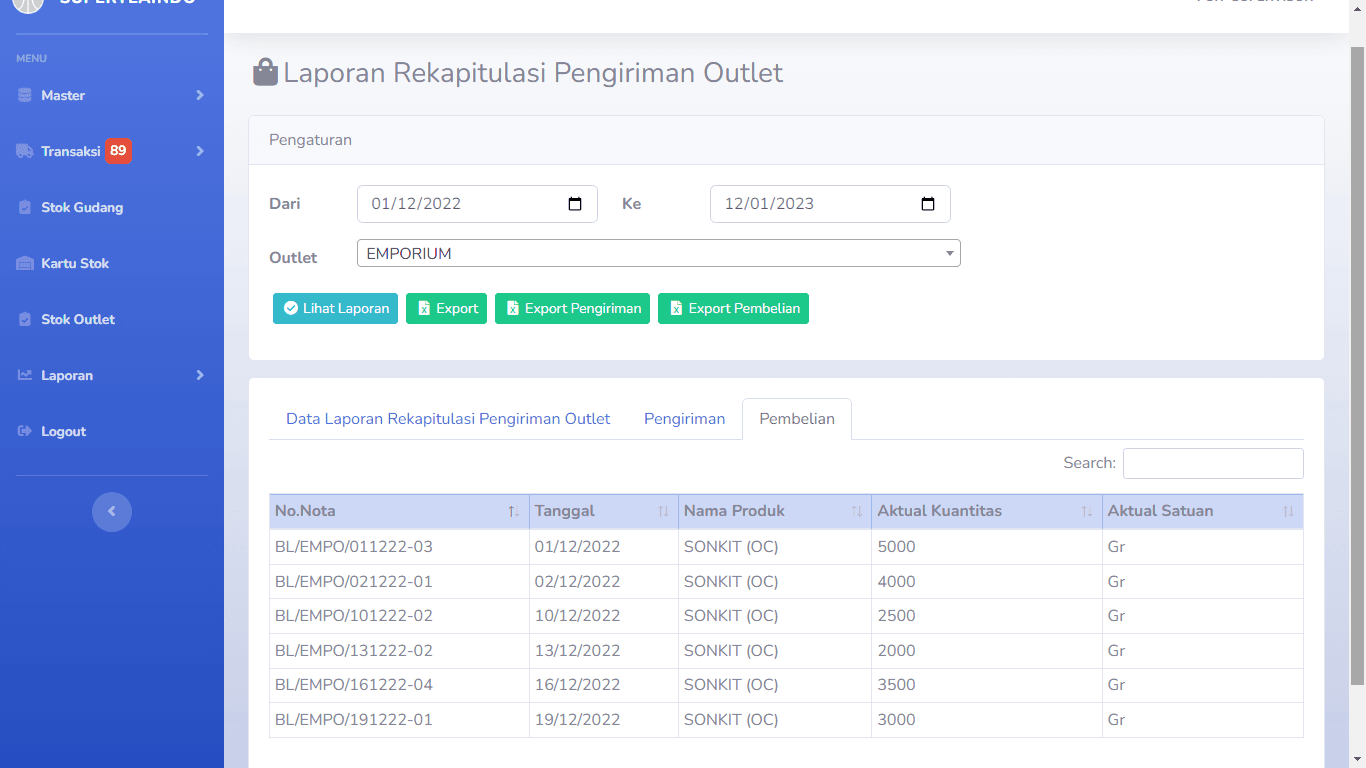Image resolution: width=1366 pixels, height=768 pixels.
Task: Sort by Aktual Satuan using its sort arrows
Action: [x=1288, y=511]
